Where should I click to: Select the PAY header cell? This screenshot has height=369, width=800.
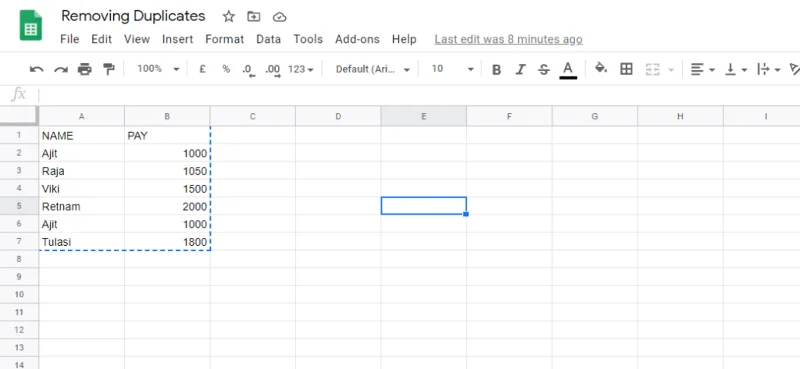pyautogui.click(x=167, y=135)
